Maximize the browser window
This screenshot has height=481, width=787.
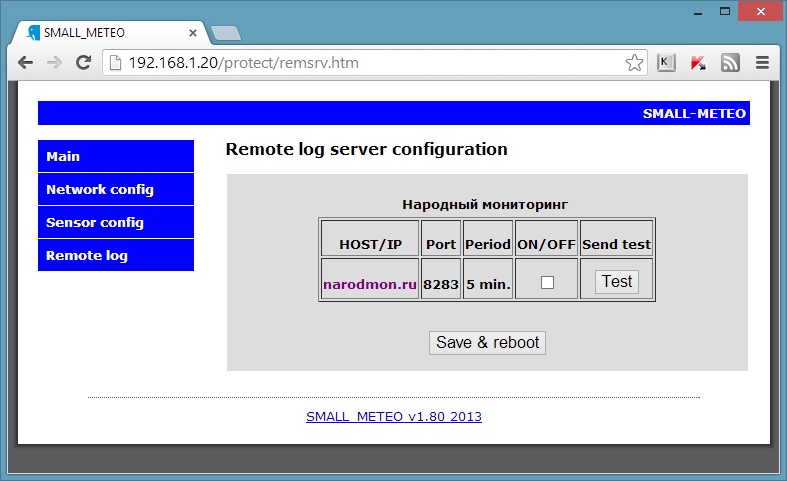coord(725,11)
